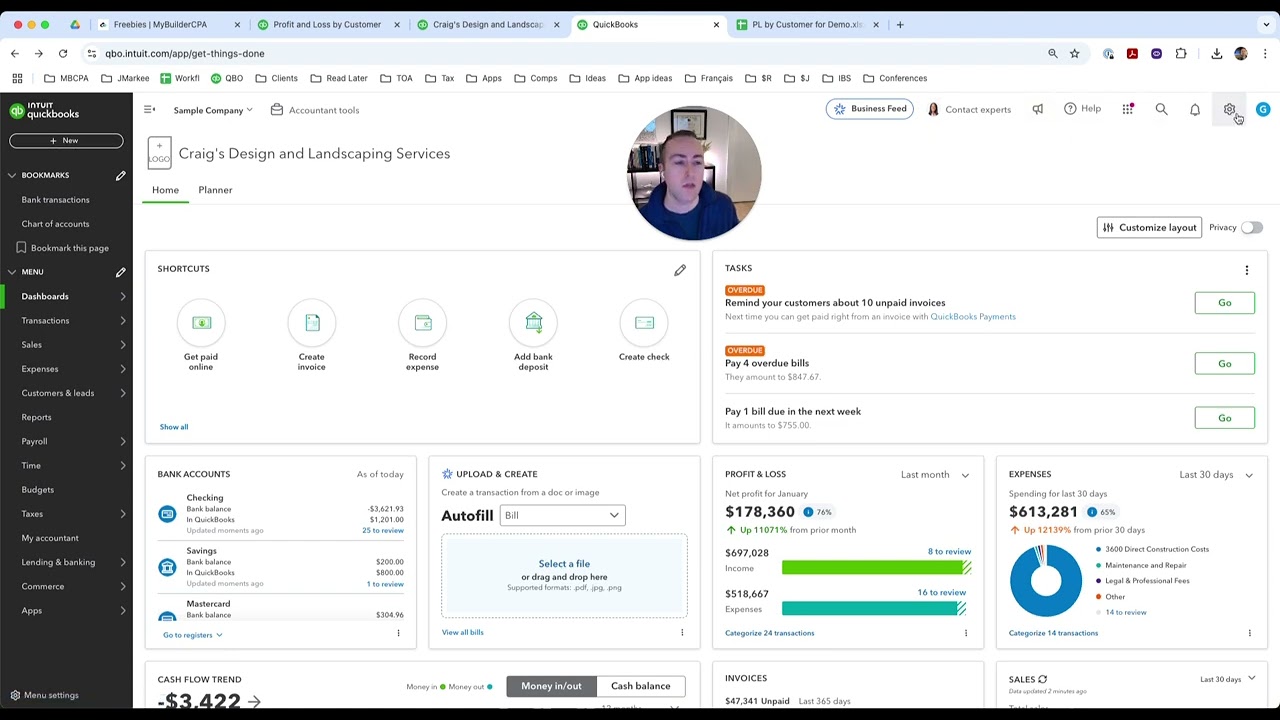1280x720 pixels.
Task: Click Go for overdue bills task
Action: (x=1224, y=364)
